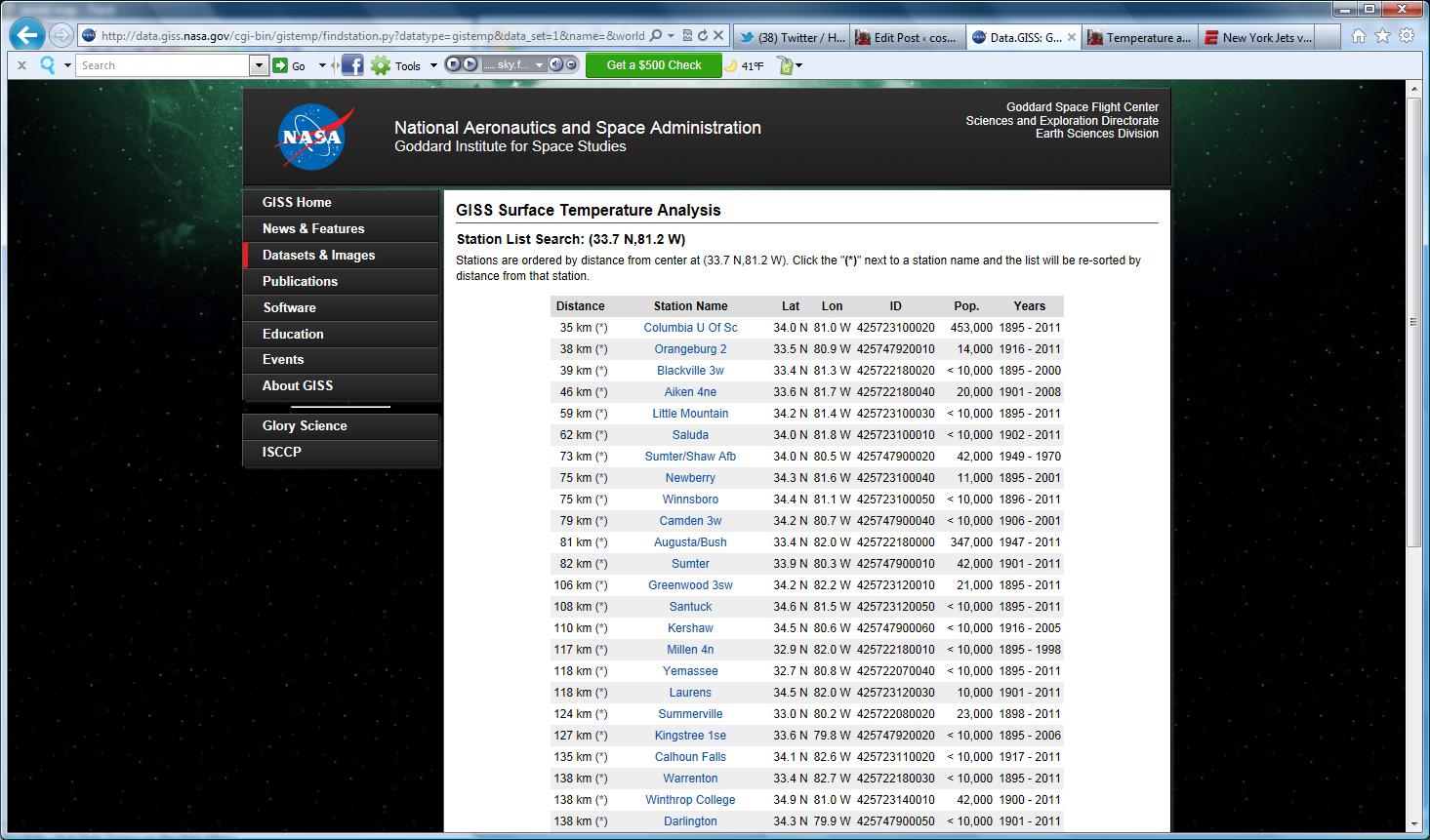Open browser settings gear icon
Screen dimensions: 1430x840
(x=1406, y=36)
